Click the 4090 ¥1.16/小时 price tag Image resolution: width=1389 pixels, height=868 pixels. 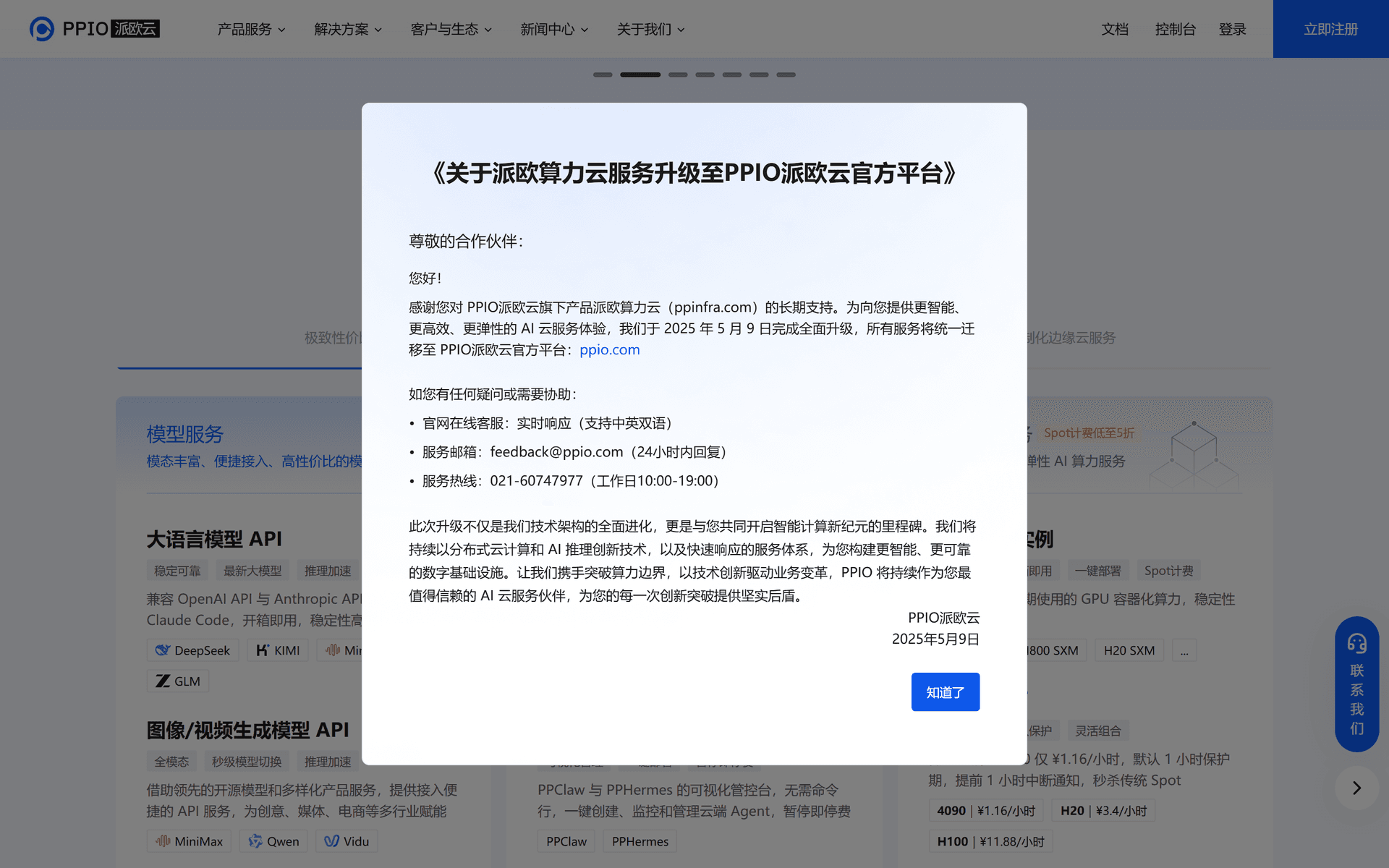(986, 811)
